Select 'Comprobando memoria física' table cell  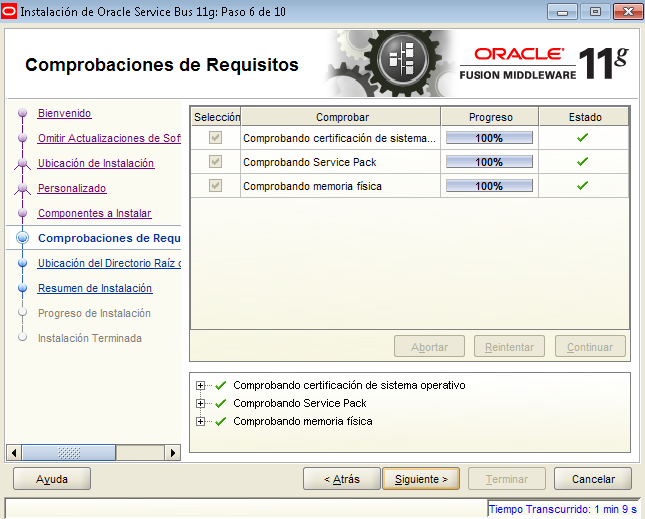click(341, 186)
